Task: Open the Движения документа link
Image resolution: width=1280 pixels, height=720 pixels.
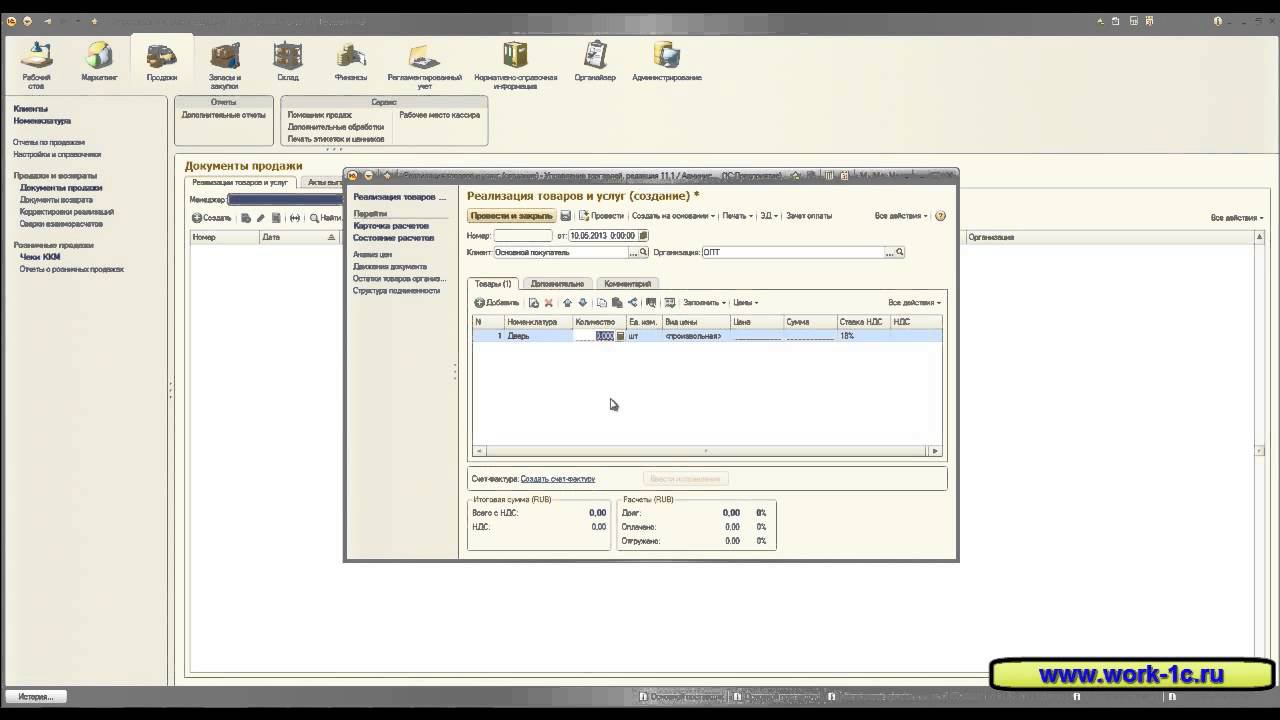Action: (390, 267)
